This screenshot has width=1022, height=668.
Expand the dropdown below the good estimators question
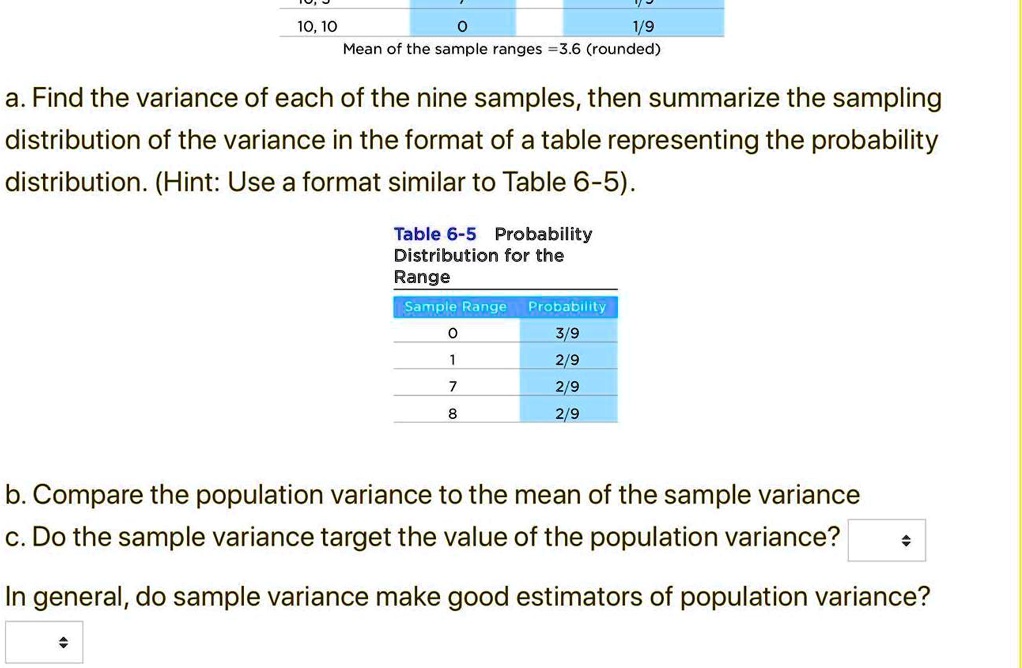pos(42,641)
